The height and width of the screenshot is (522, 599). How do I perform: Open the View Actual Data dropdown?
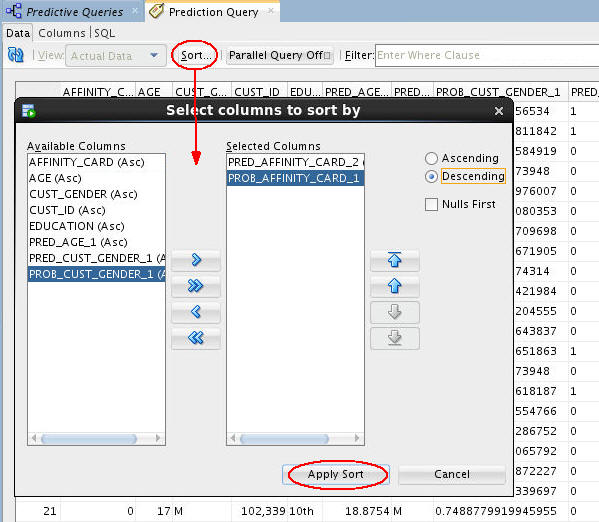click(x=116, y=56)
